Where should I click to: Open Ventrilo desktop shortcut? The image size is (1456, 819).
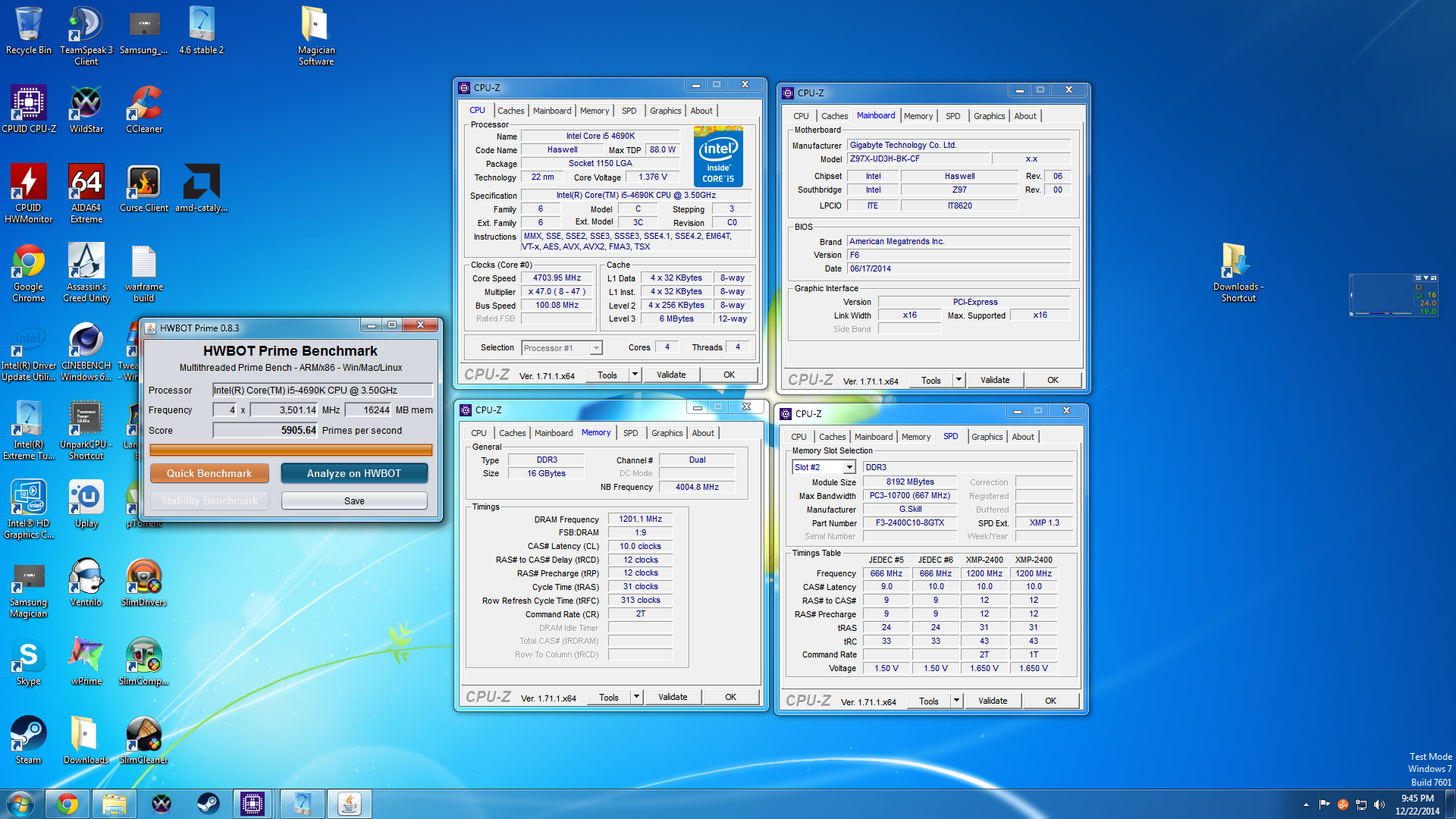[86, 583]
